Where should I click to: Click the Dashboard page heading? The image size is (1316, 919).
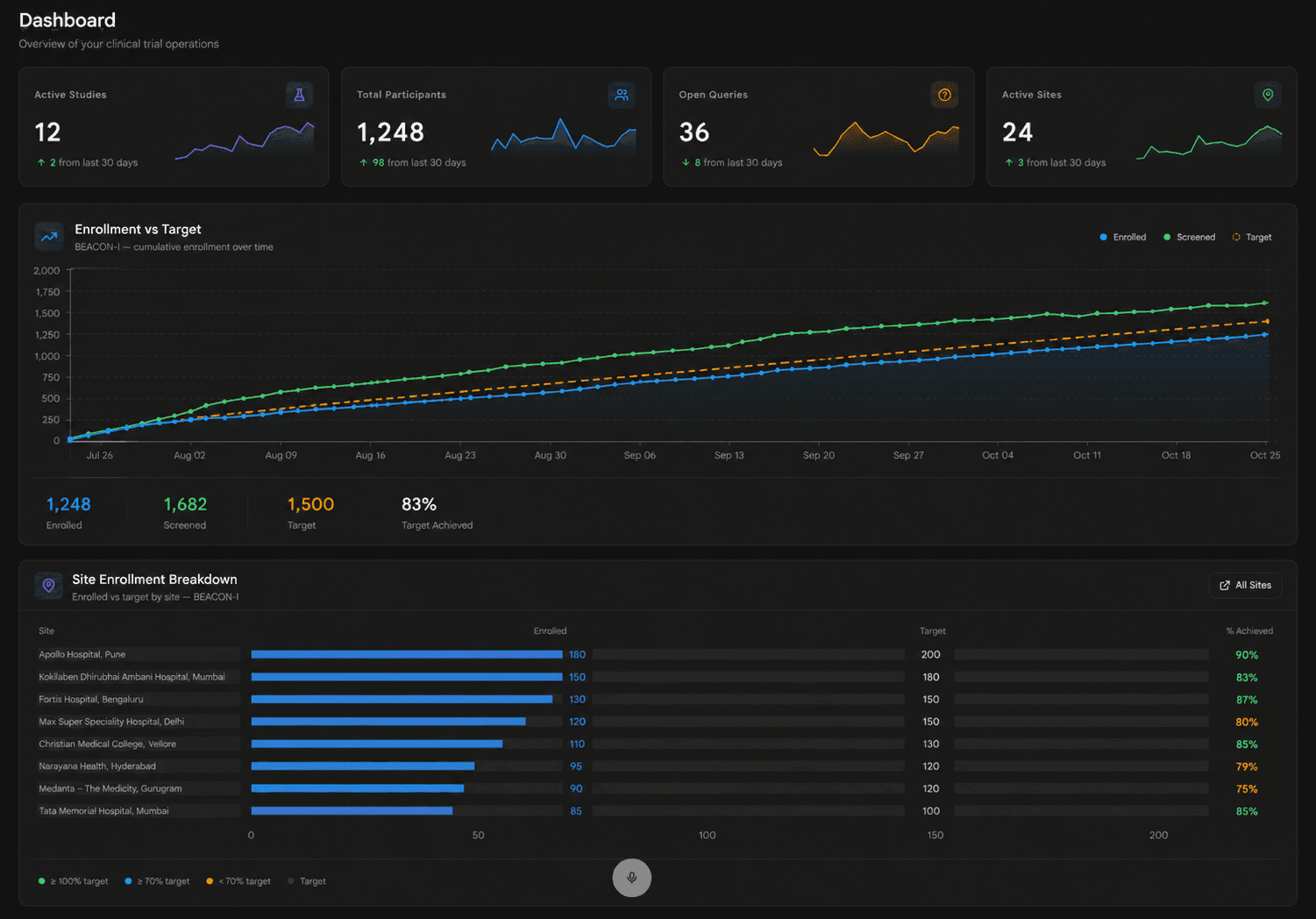[68, 20]
